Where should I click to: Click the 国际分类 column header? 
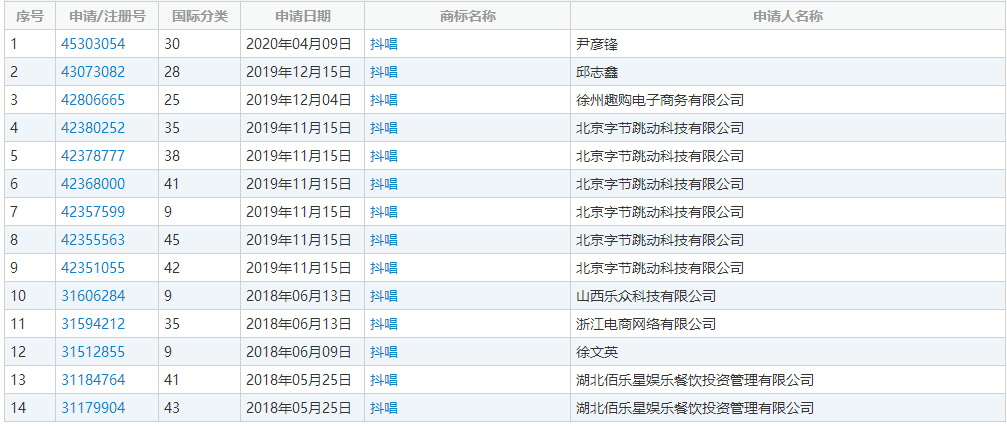(199, 17)
